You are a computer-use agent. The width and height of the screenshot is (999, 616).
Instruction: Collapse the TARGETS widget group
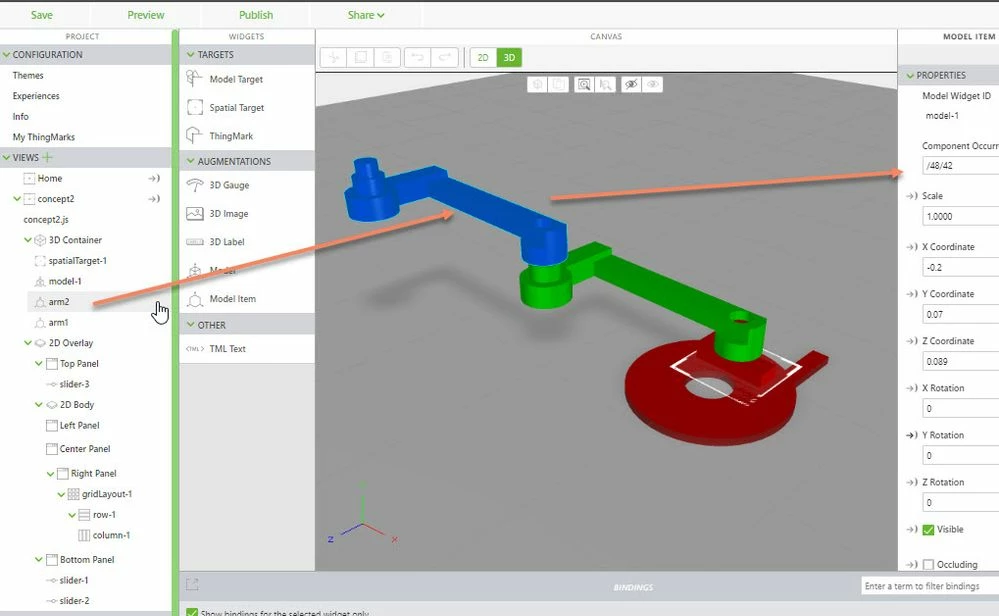click(190, 55)
